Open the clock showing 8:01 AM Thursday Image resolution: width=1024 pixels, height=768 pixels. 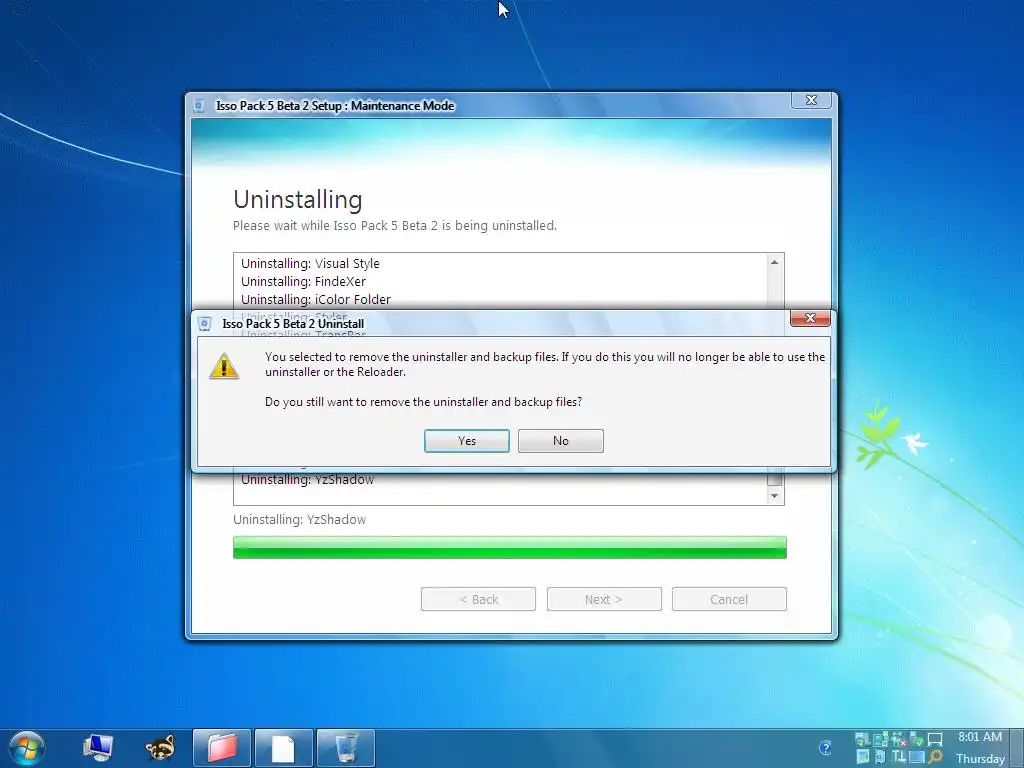point(980,748)
